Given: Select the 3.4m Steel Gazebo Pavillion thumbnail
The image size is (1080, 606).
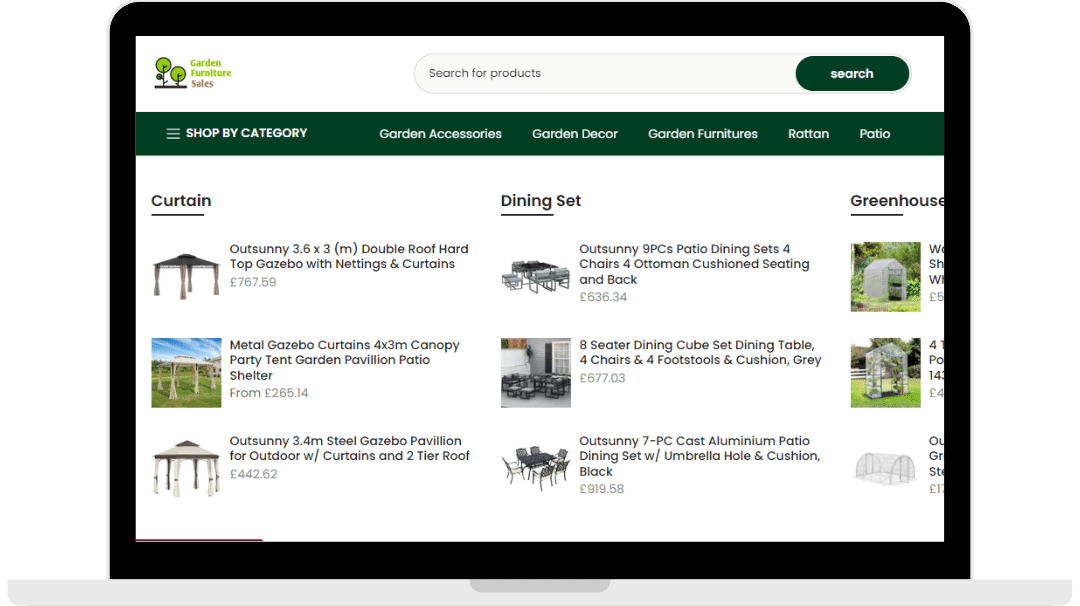Looking at the screenshot, I should (186, 467).
